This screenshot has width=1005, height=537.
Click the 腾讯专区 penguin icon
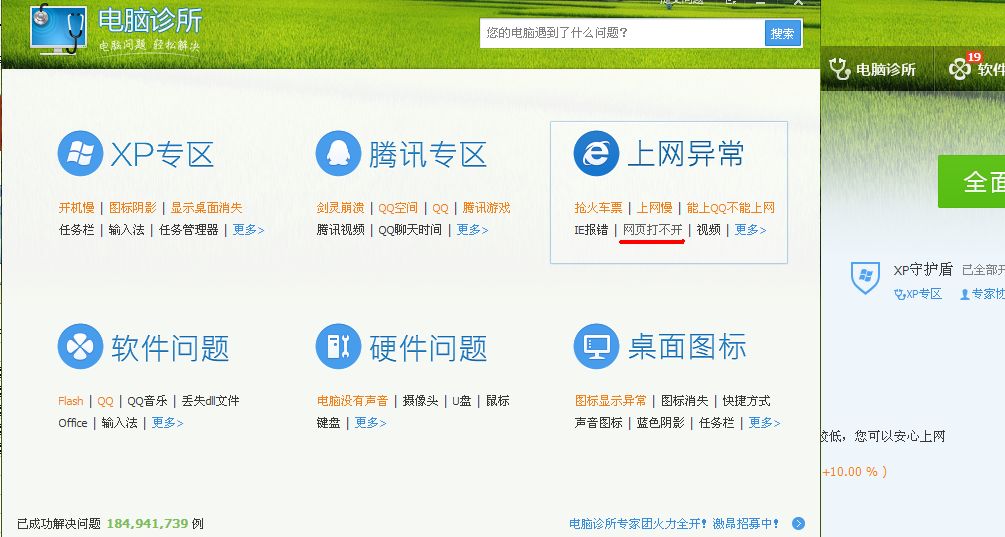338,153
